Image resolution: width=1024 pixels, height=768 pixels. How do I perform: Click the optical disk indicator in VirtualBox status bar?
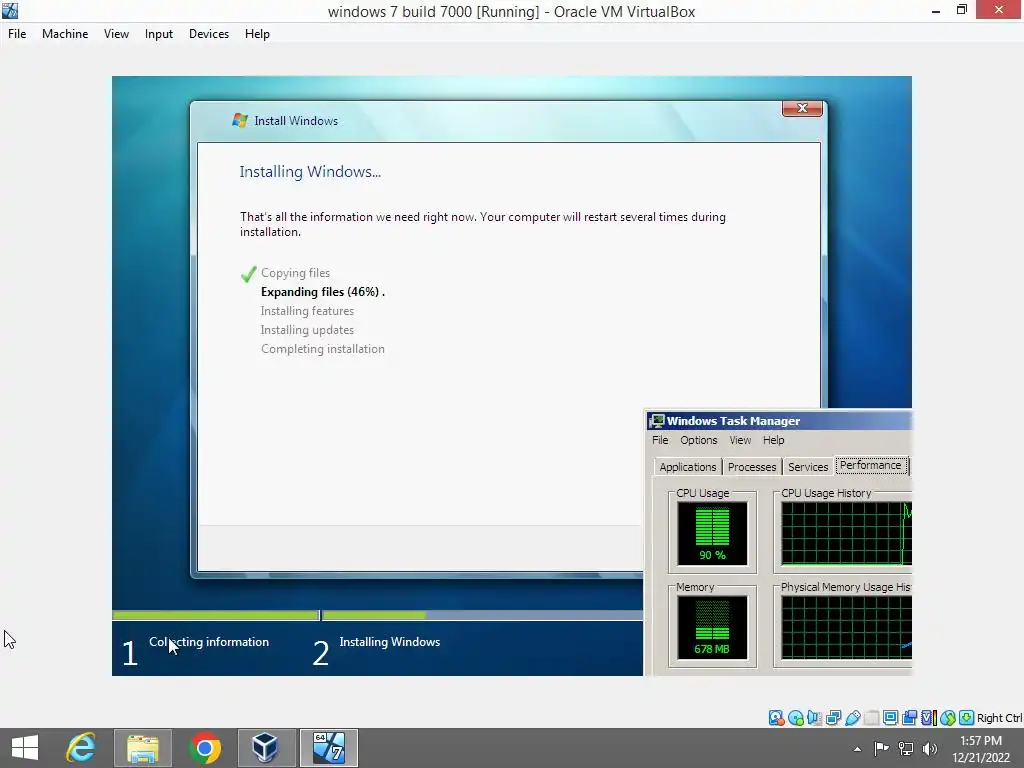[x=795, y=718]
